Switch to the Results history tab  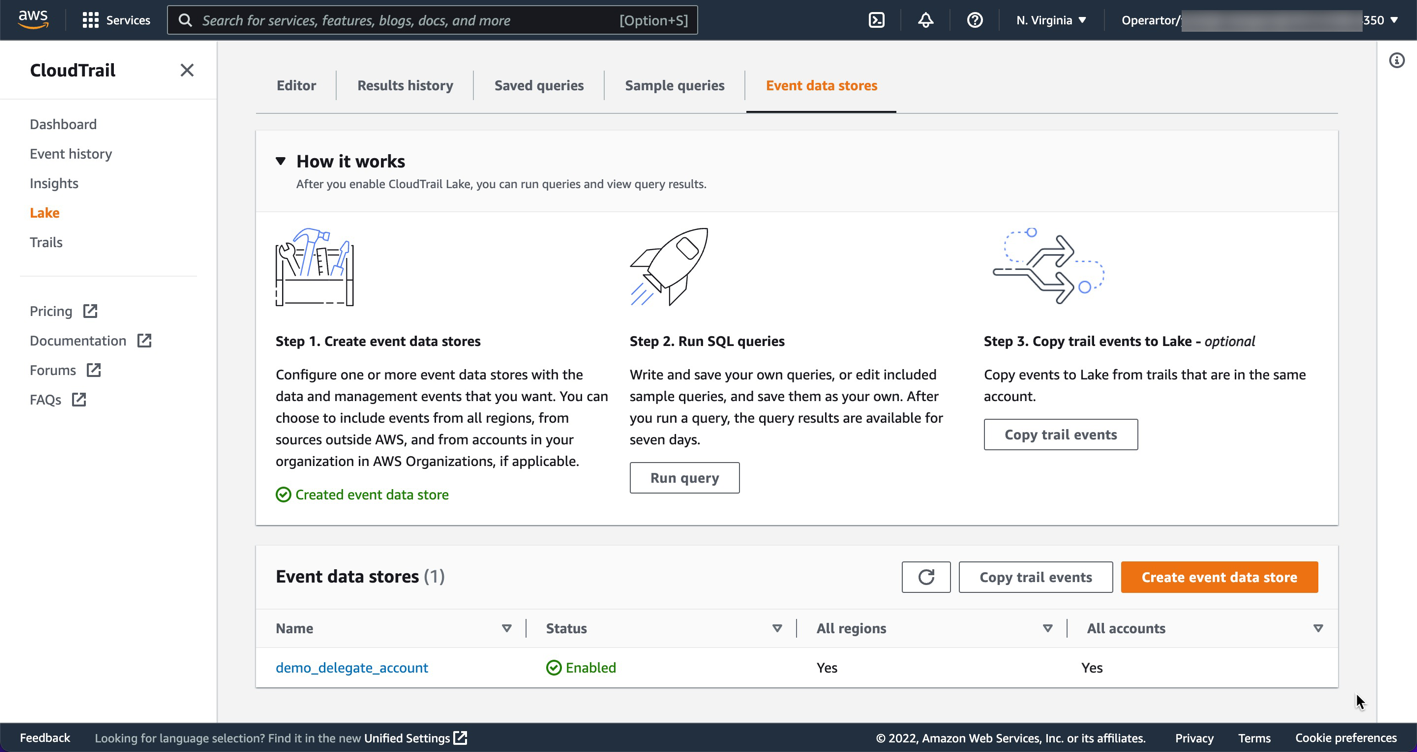(x=405, y=86)
